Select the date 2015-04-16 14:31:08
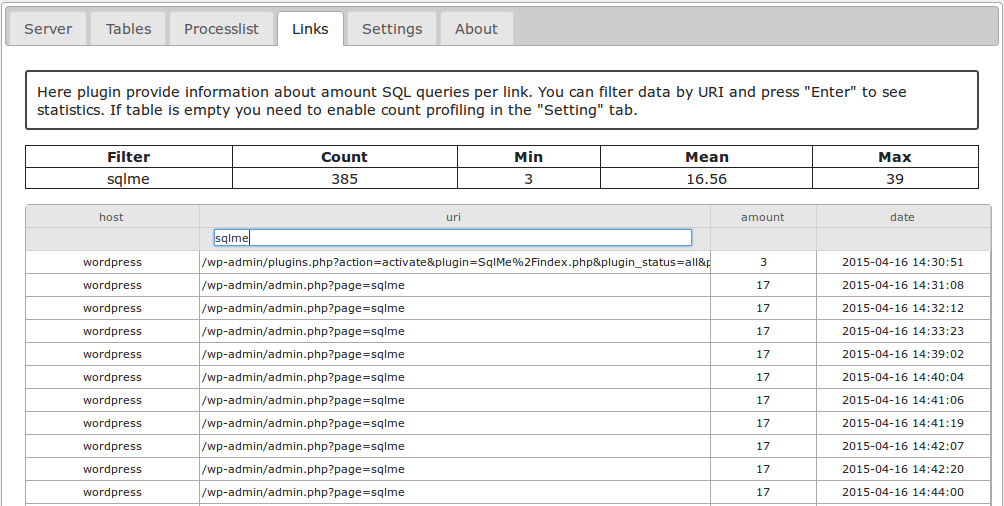1004x506 pixels. point(903,285)
